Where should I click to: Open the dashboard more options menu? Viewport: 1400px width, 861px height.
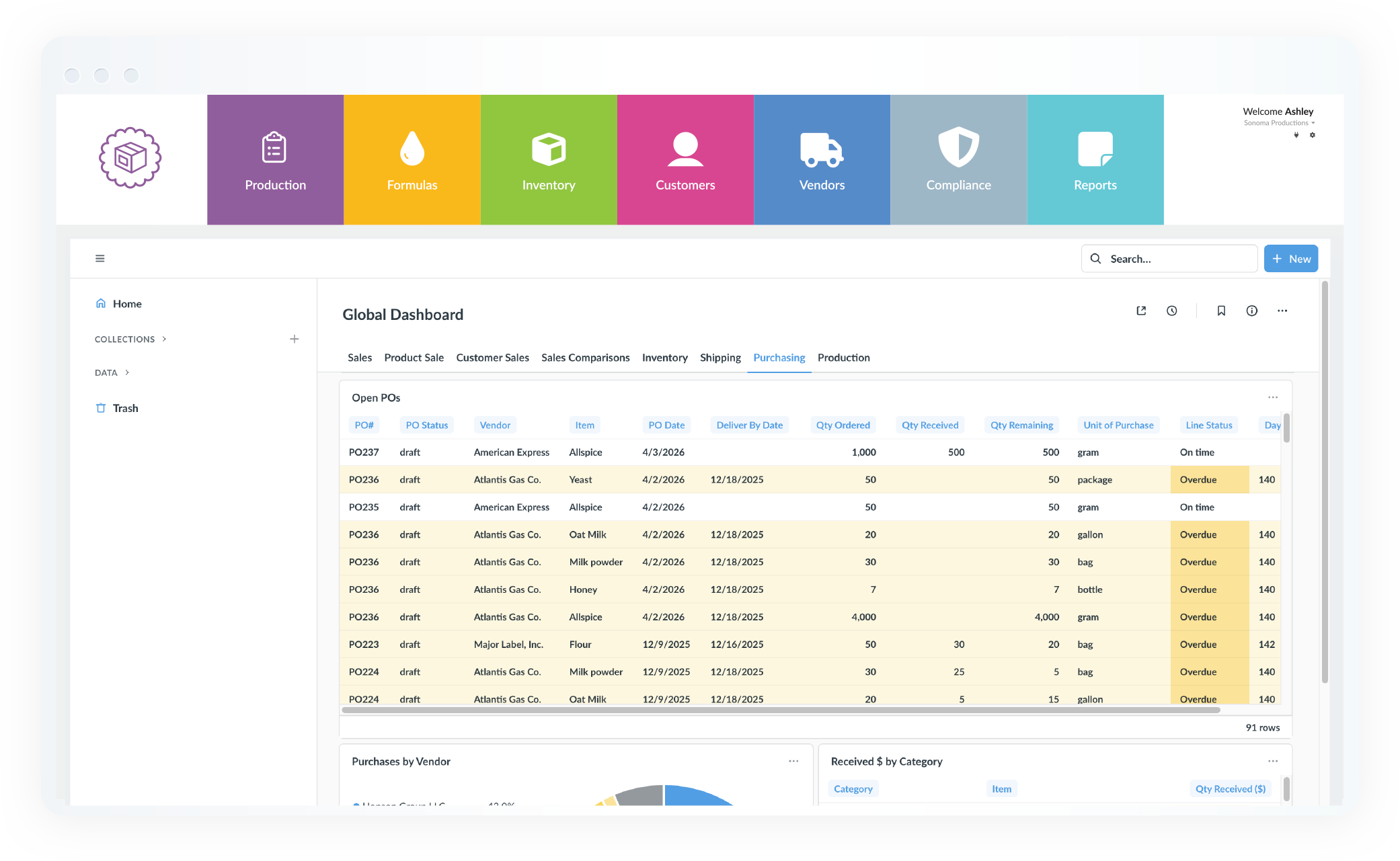coord(1282,311)
